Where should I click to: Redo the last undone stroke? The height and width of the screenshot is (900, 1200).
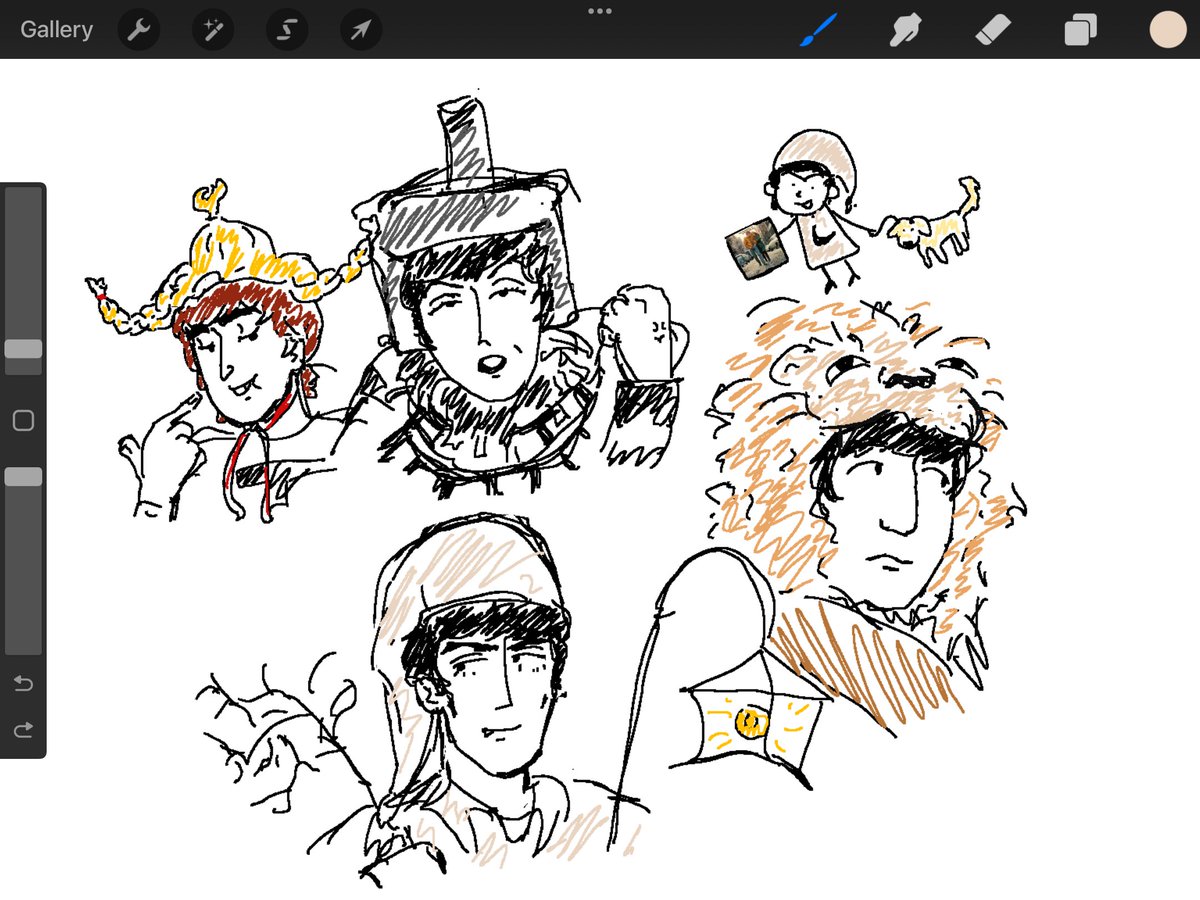tap(23, 731)
